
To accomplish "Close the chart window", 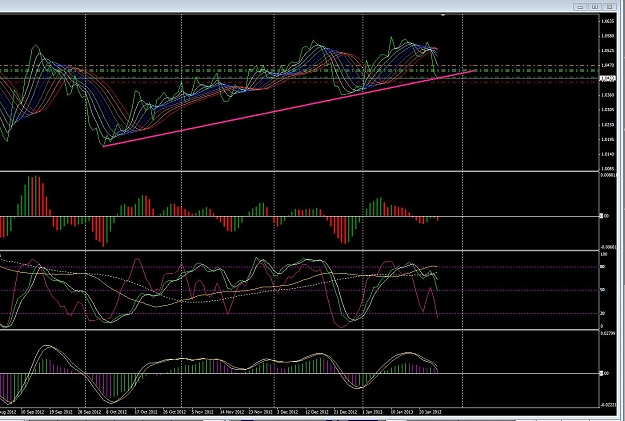I will point(609,7).
